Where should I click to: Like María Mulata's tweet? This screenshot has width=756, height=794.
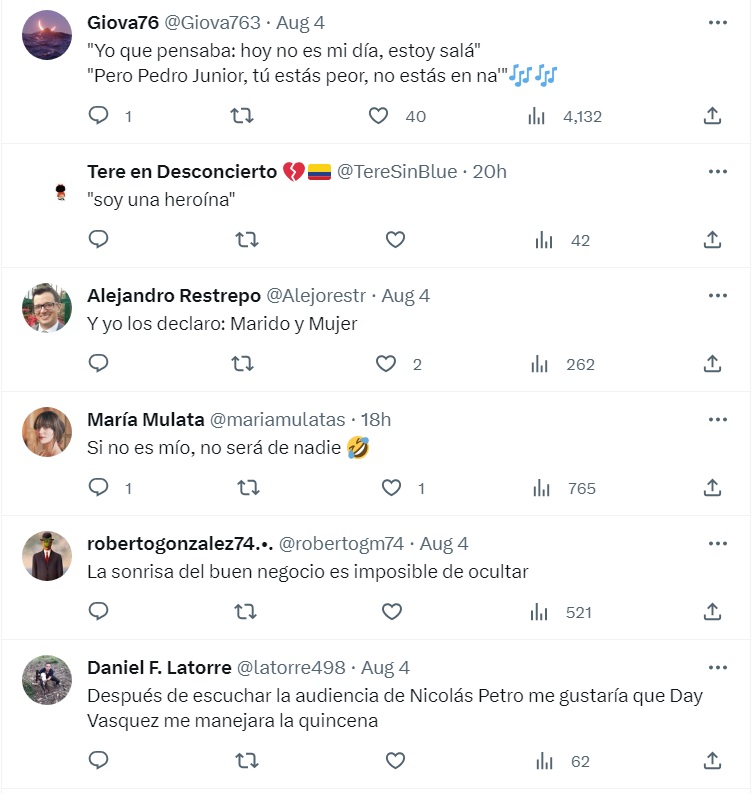pyautogui.click(x=392, y=488)
